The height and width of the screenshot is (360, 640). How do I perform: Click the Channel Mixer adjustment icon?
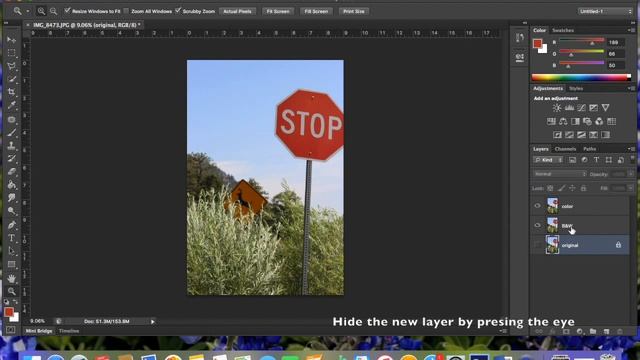point(599,121)
